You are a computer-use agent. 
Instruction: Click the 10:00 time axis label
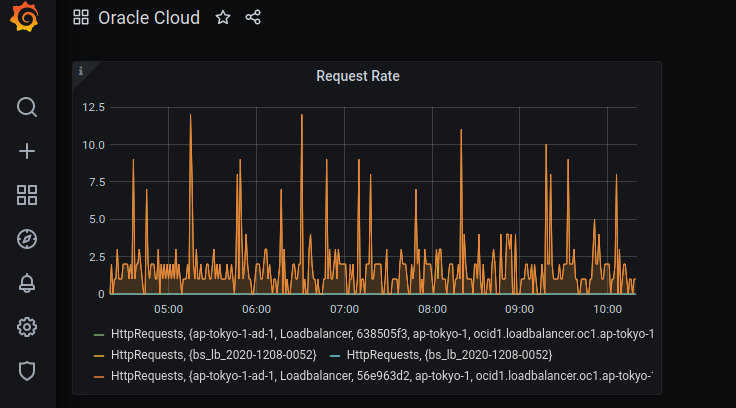click(x=607, y=309)
